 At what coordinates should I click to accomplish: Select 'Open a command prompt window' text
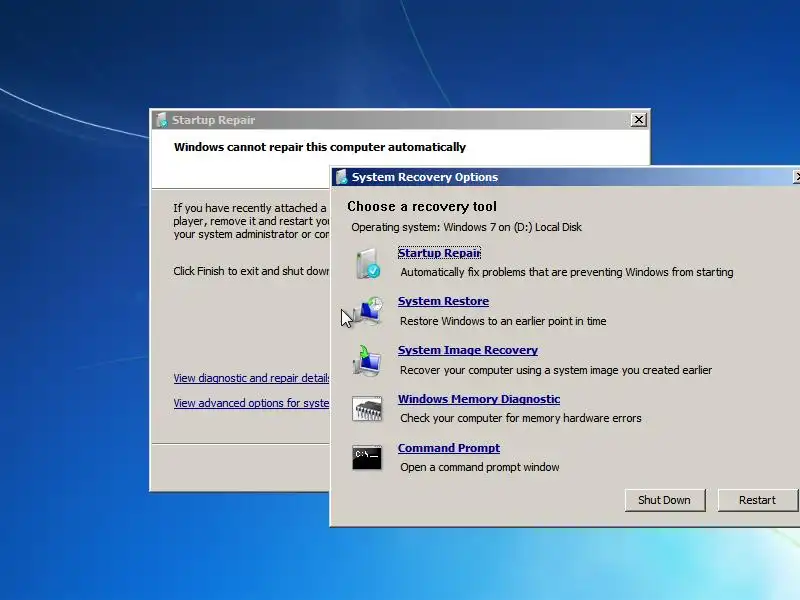(x=480, y=467)
